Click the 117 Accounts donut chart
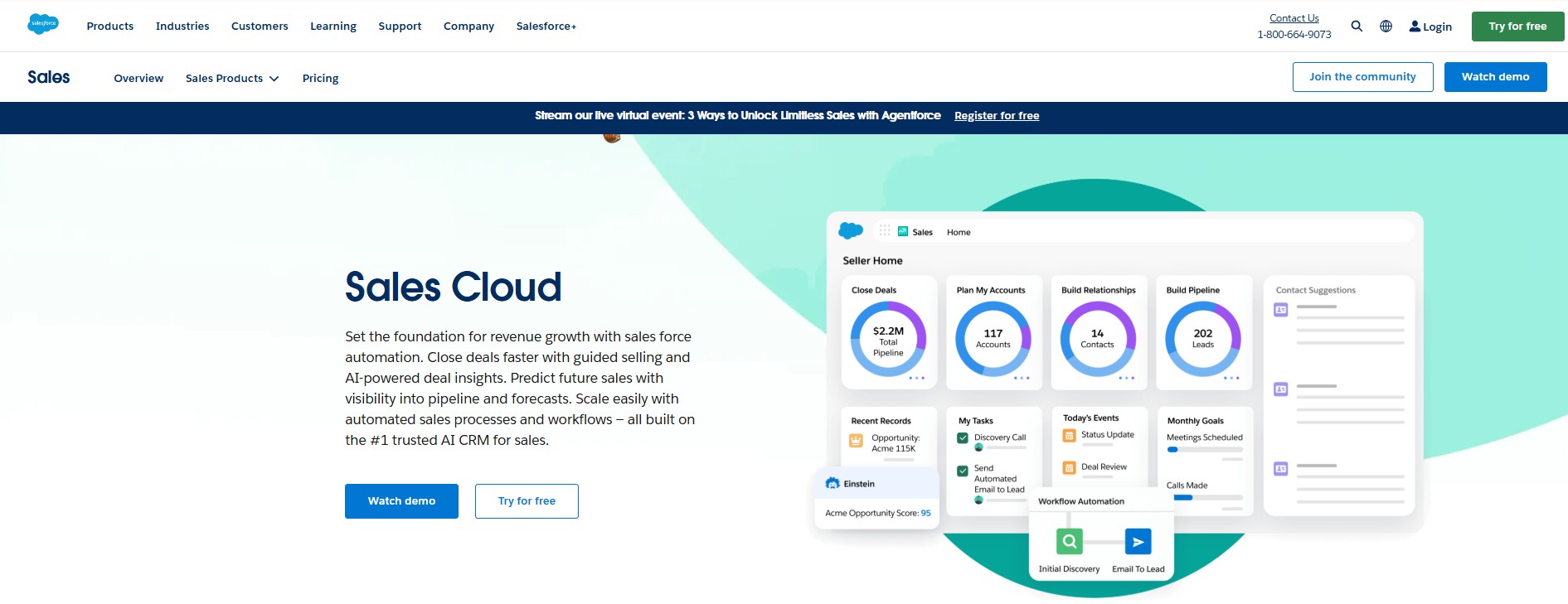 pyautogui.click(x=993, y=339)
